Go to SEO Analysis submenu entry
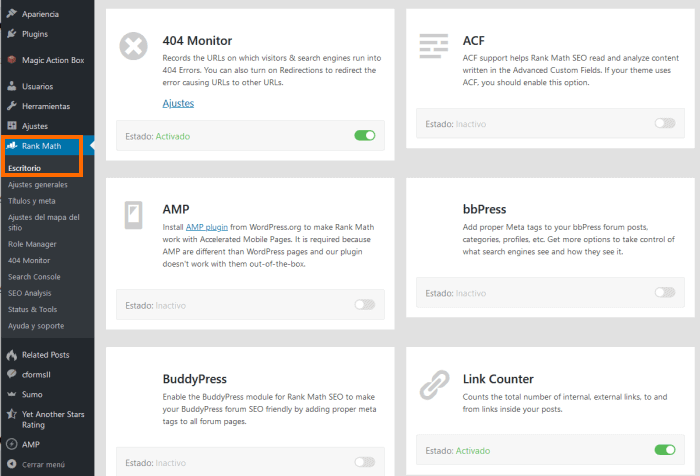 [29, 293]
